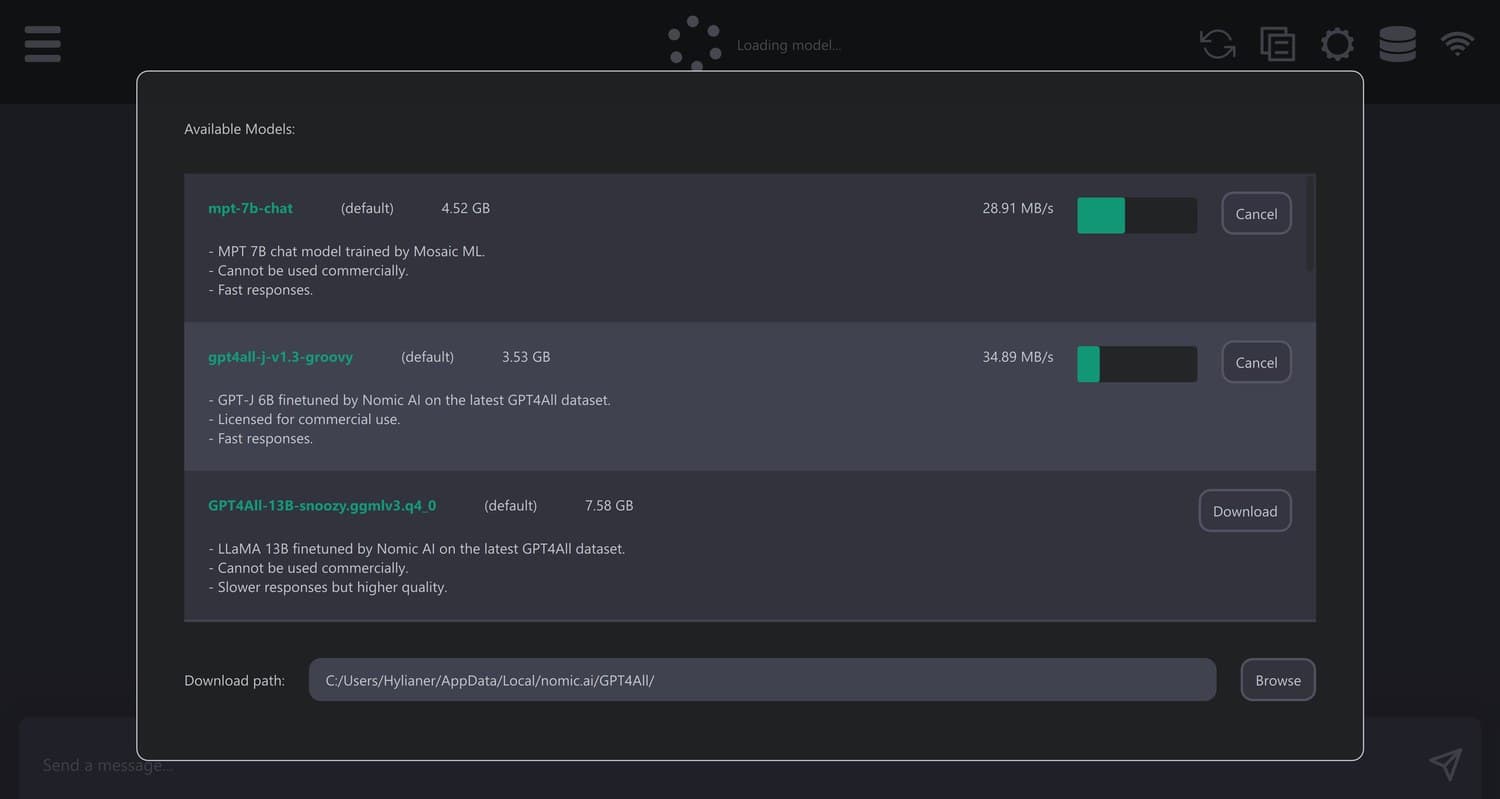Viewport: 1500px width, 799px height.
Task: Click the 'GPT-J 6B finetuned' description line
Action: [409, 400]
